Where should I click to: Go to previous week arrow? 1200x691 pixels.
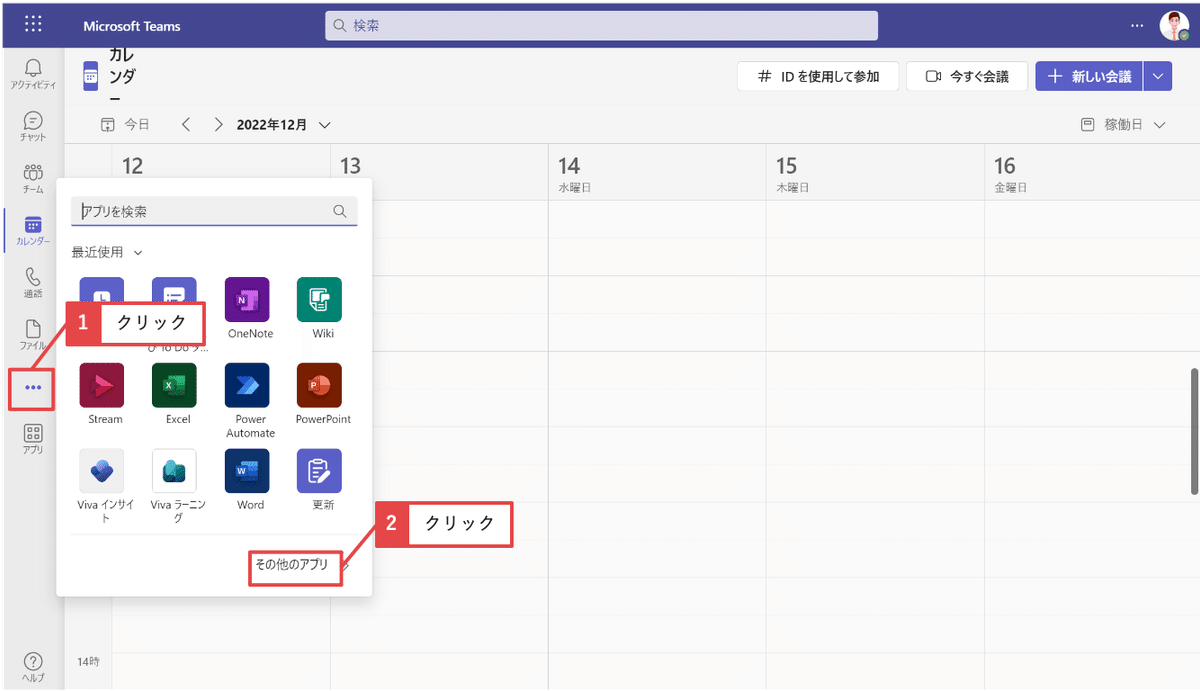[x=186, y=125]
